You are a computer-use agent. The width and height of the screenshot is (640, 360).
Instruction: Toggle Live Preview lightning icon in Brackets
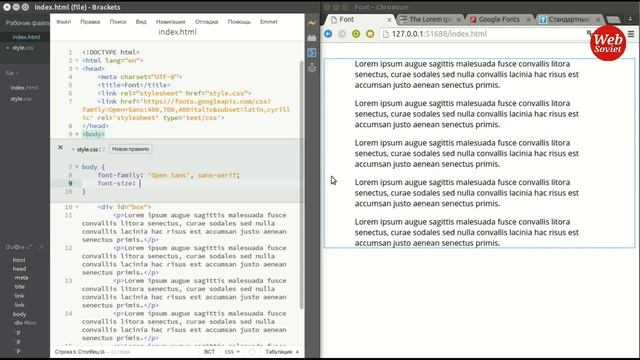312,23
